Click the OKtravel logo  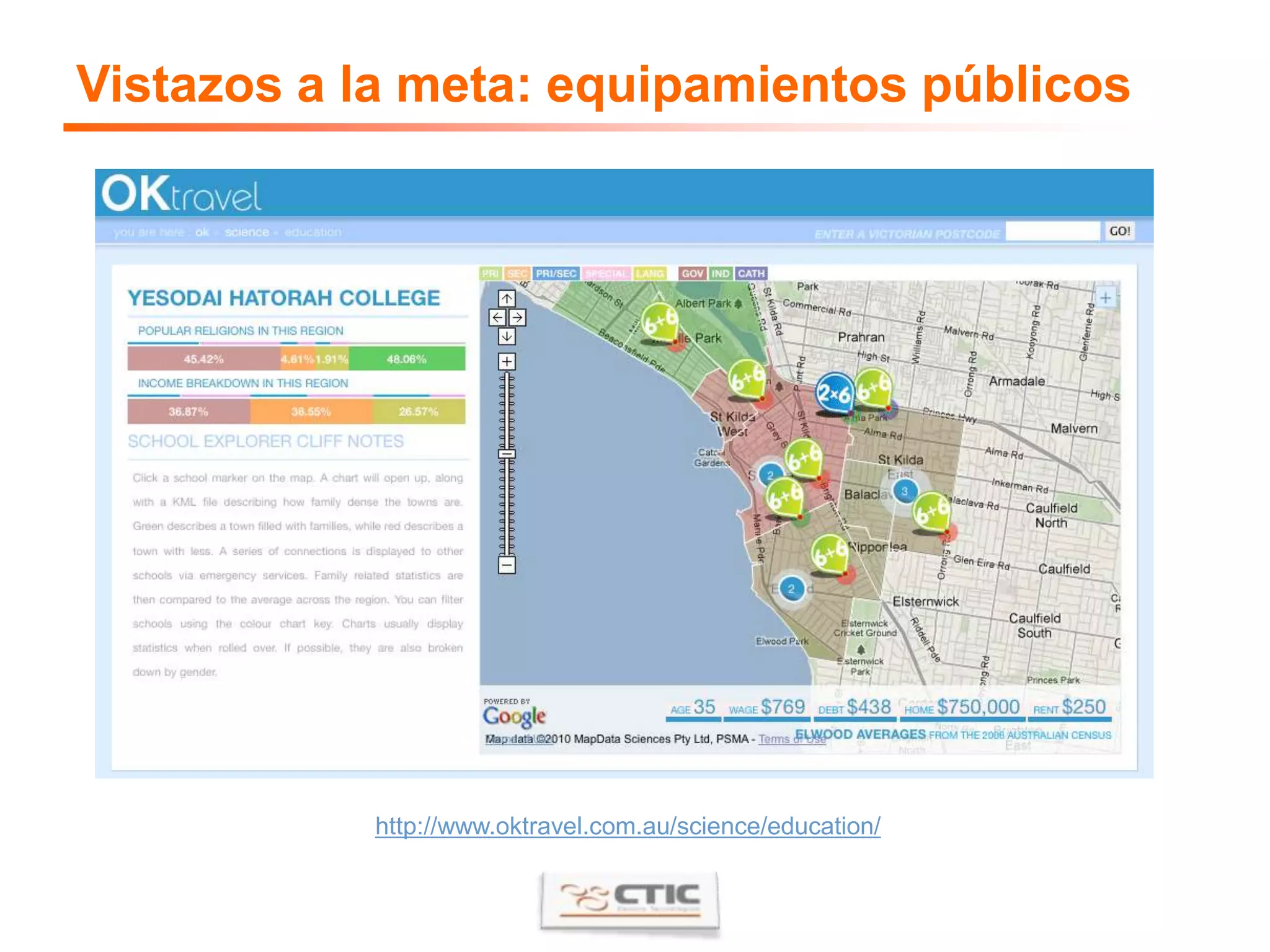click(181, 193)
